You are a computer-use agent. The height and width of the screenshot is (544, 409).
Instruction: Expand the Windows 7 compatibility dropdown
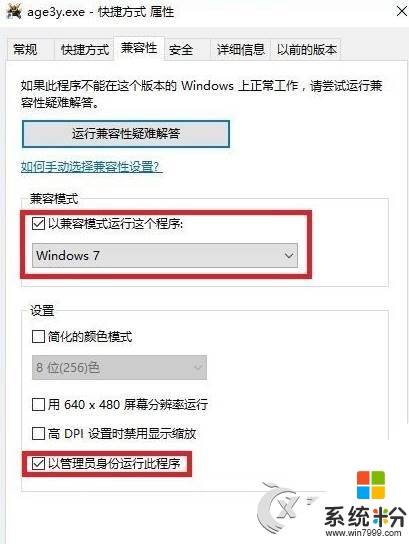coord(165,256)
